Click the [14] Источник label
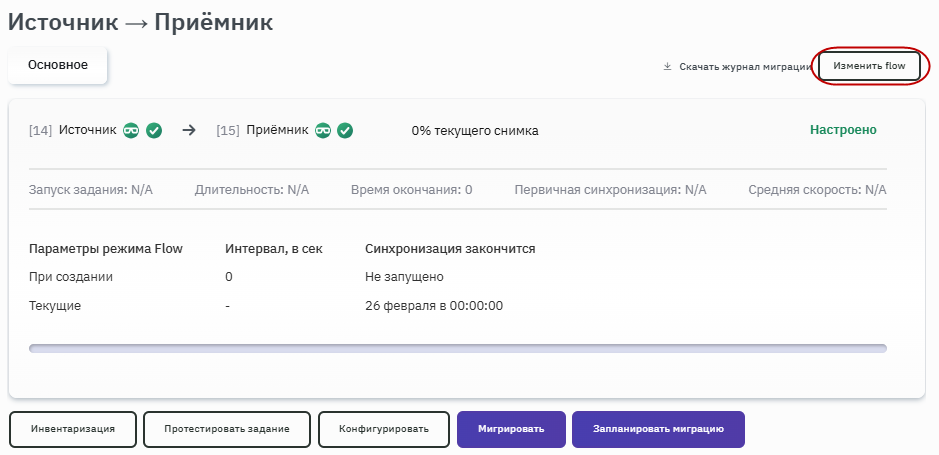 tap(73, 130)
